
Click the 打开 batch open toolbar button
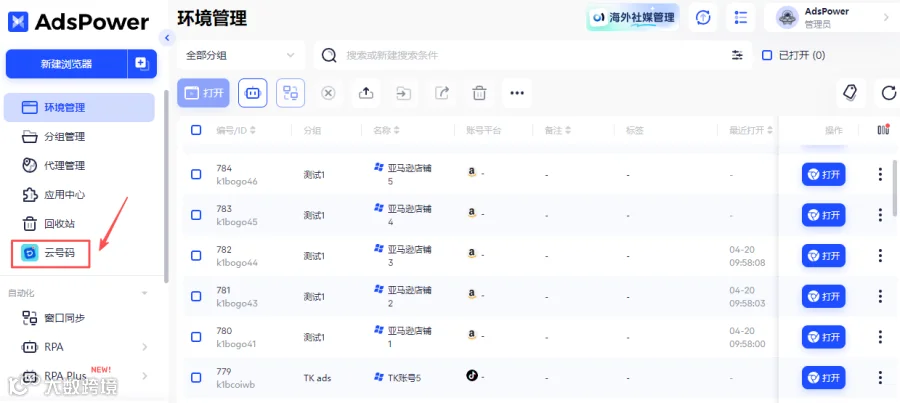click(x=204, y=93)
